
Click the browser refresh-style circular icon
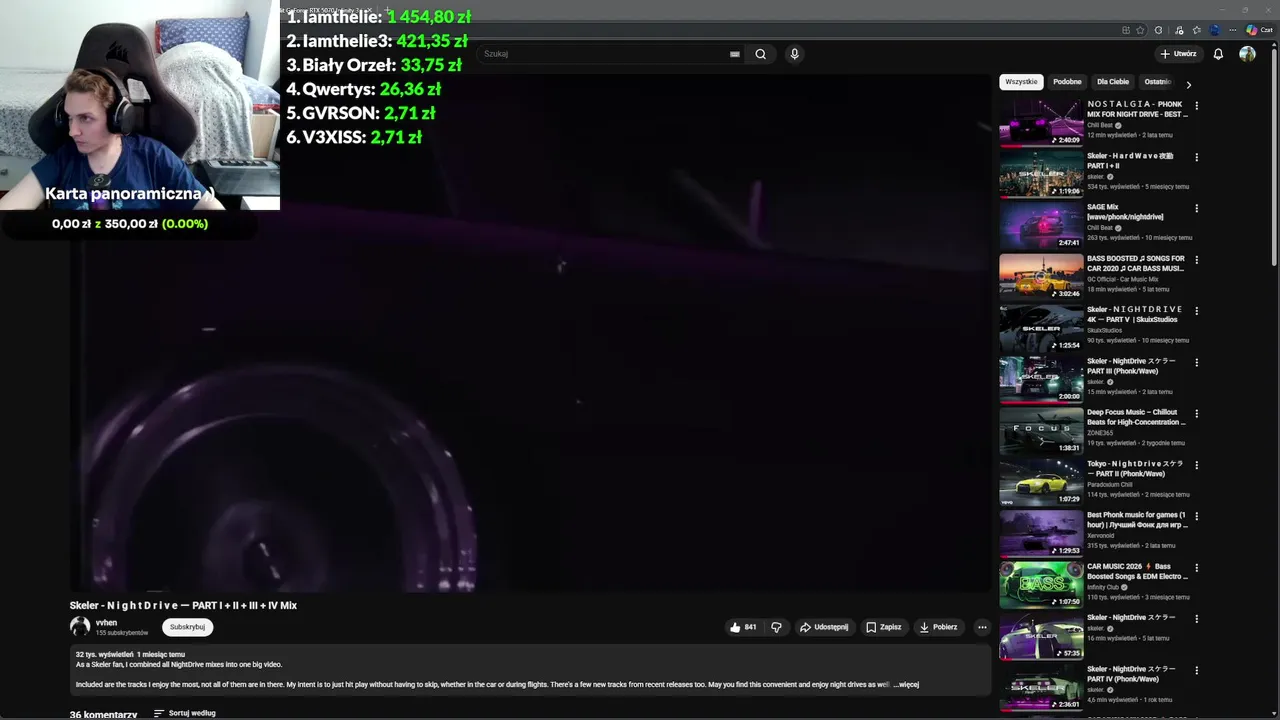coord(1158,30)
